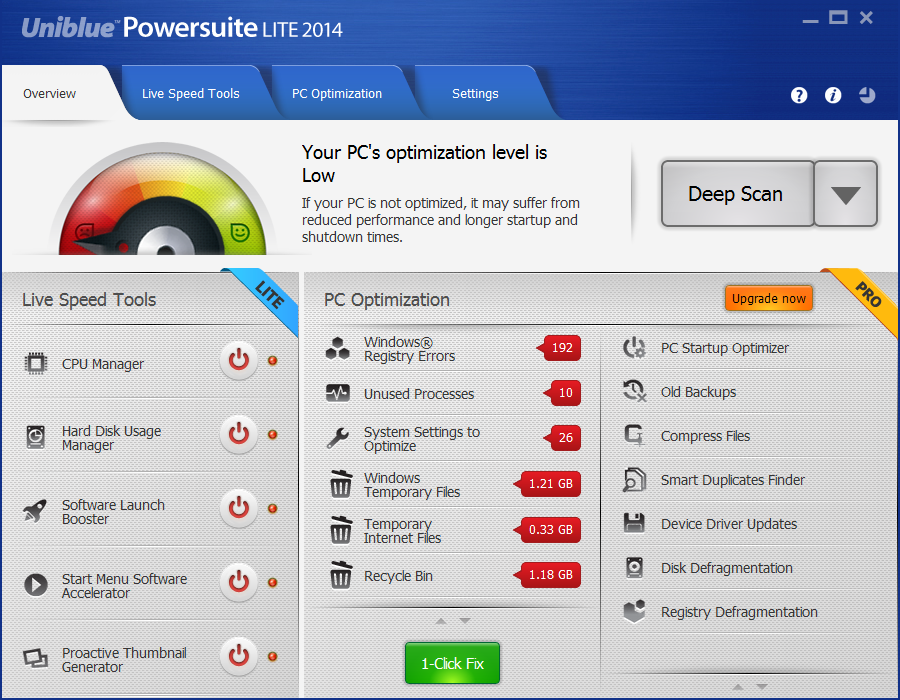Run the 1-Click Fix
900x700 pixels.
coord(452,663)
